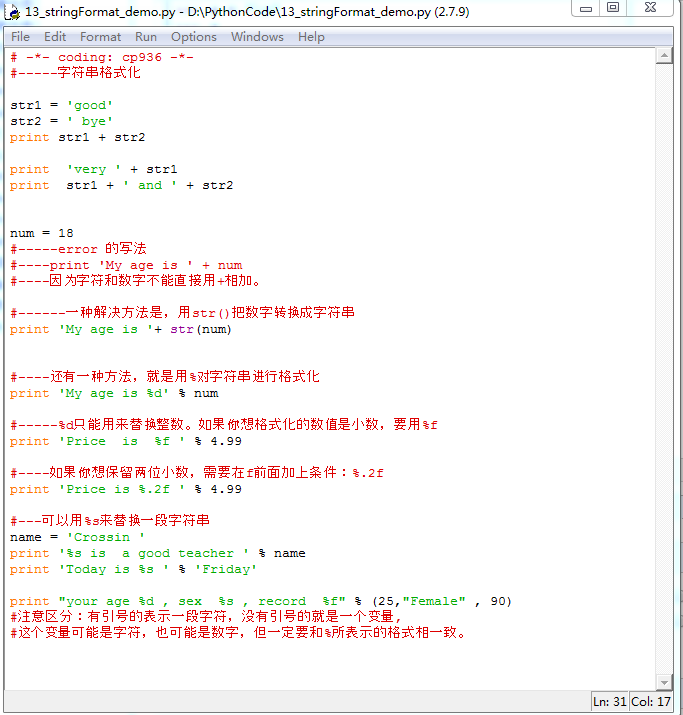The width and height of the screenshot is (683, 715).
Task: Open the File menu
Action: [x=20, y=37]
